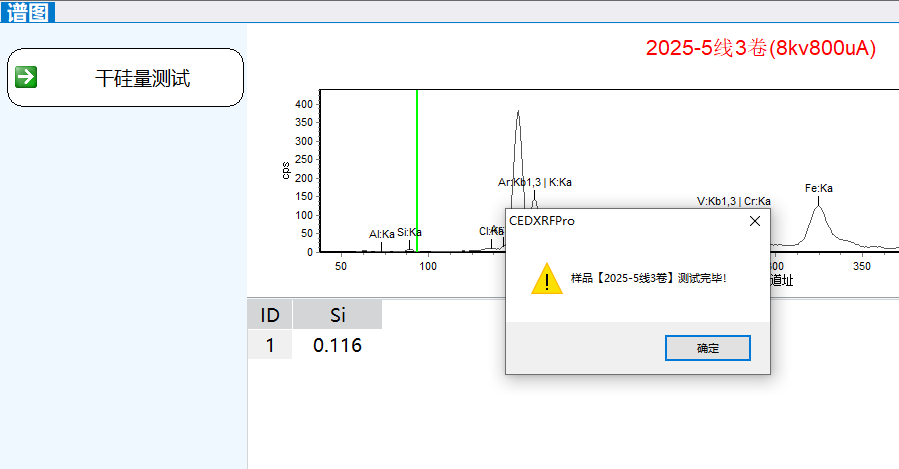This screenshot has height=469, width=899.
Task: Click the cps axis label on chart
Action: click(x=286, y=170)
